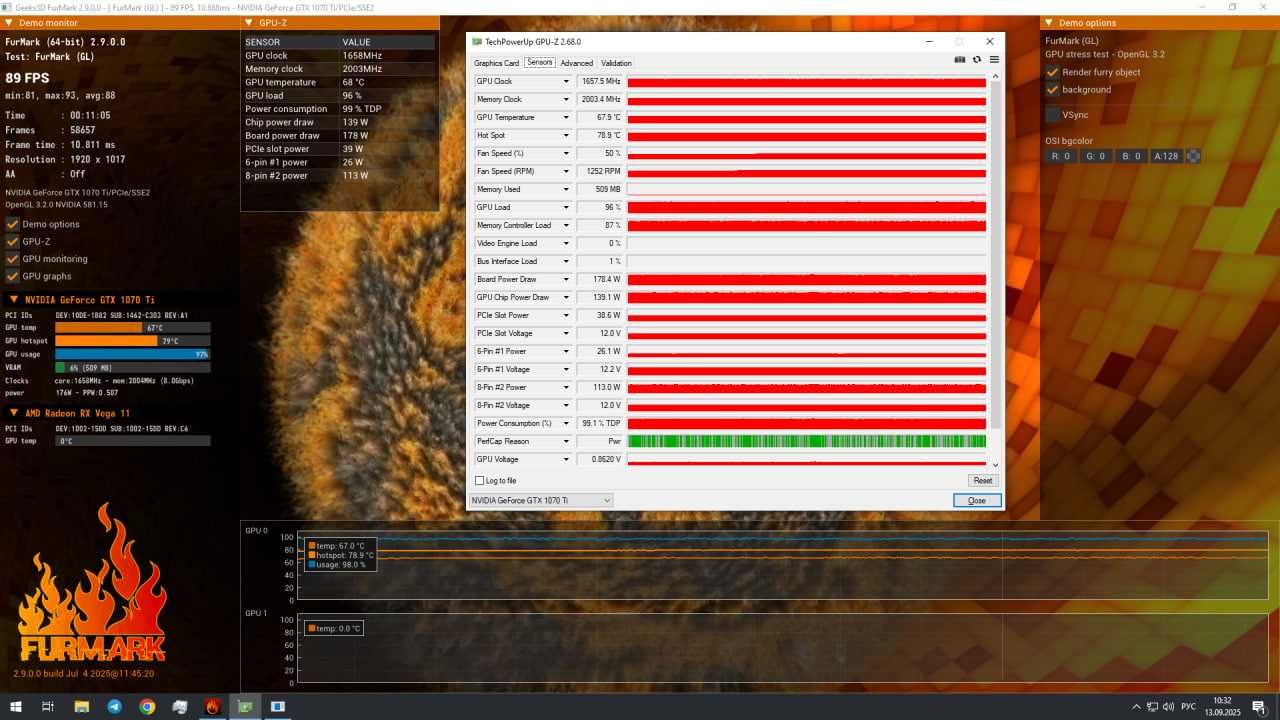Screen dimensions: 1280x720
Task: Open the GPU Load sensor dropdown
Action: [566, 207]
